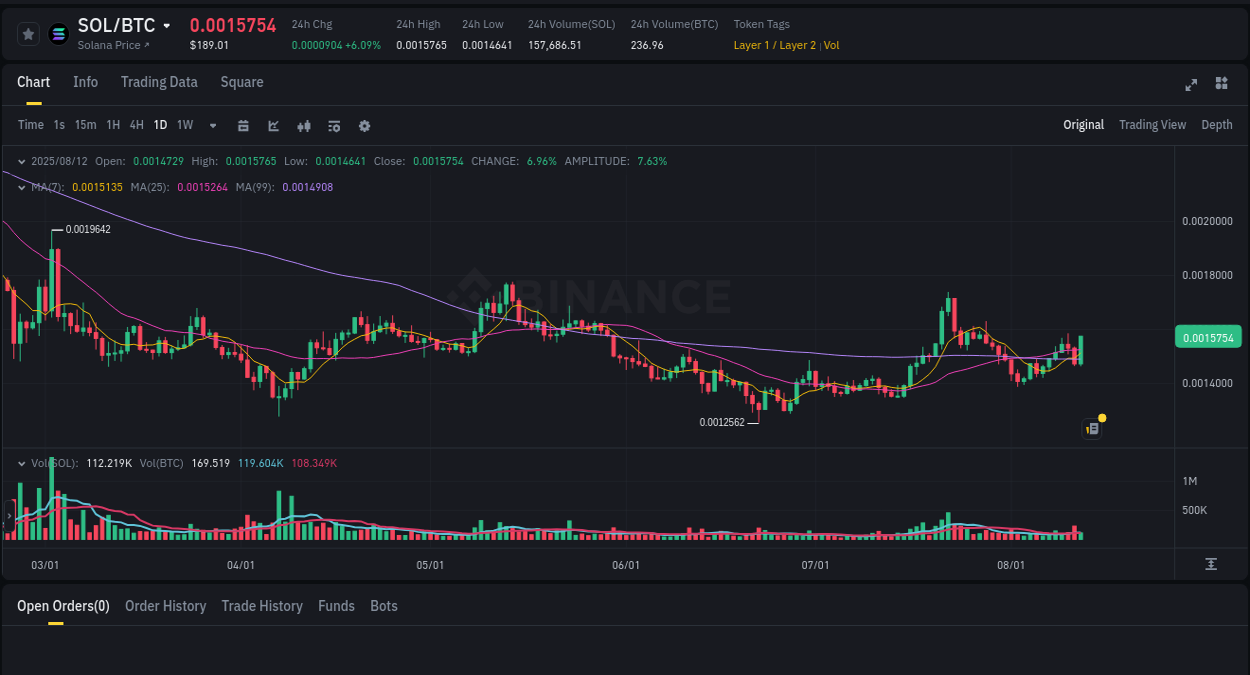This screenshot has width=1250, height=675.
Task: Open the Trading Data tab
Action: click(x=159, y=82)
